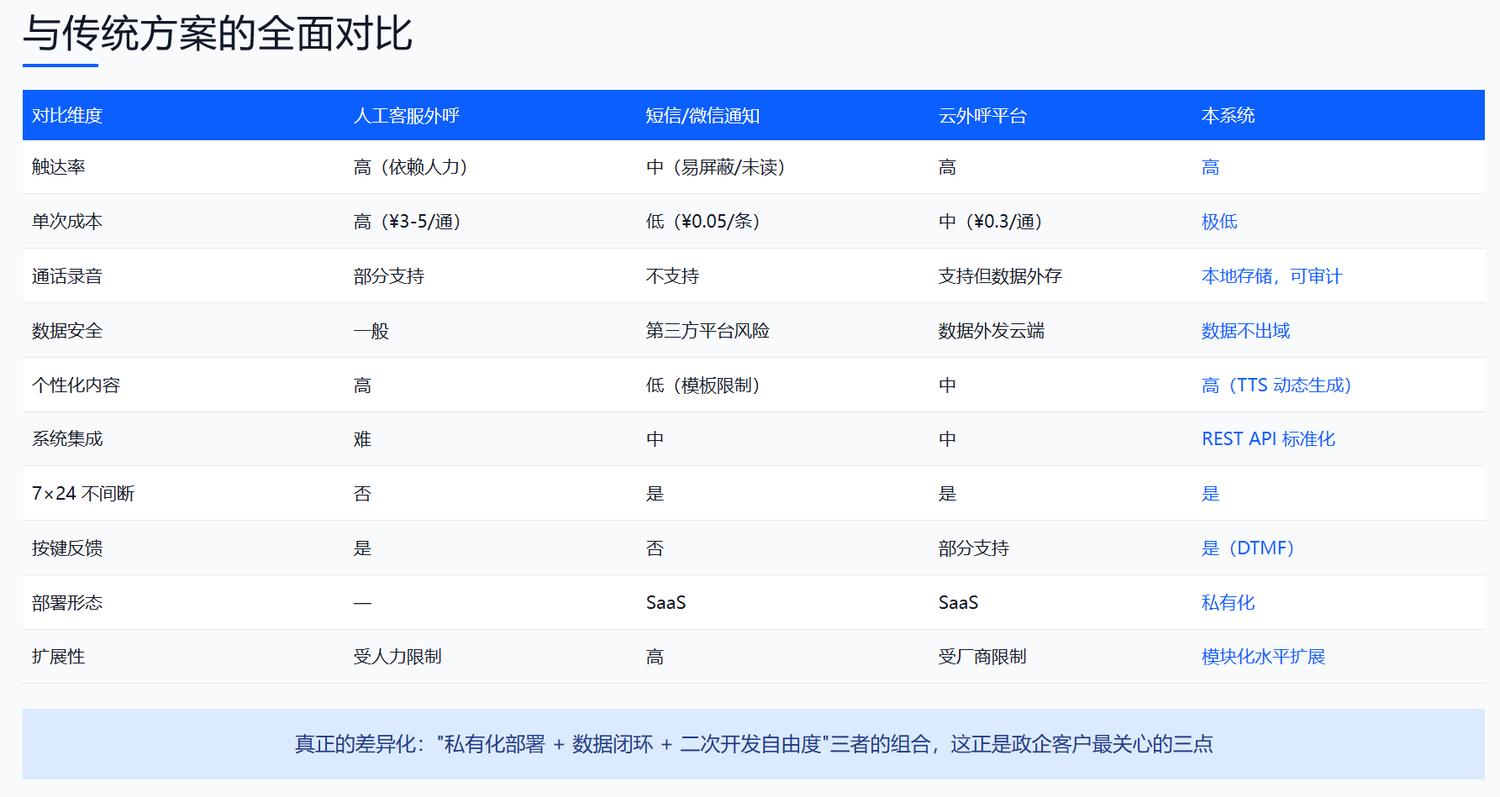
Task: Select 高 in 扩展性 row under 短信/微信通知
Action: pyautogui.click(x=655, y=657)
